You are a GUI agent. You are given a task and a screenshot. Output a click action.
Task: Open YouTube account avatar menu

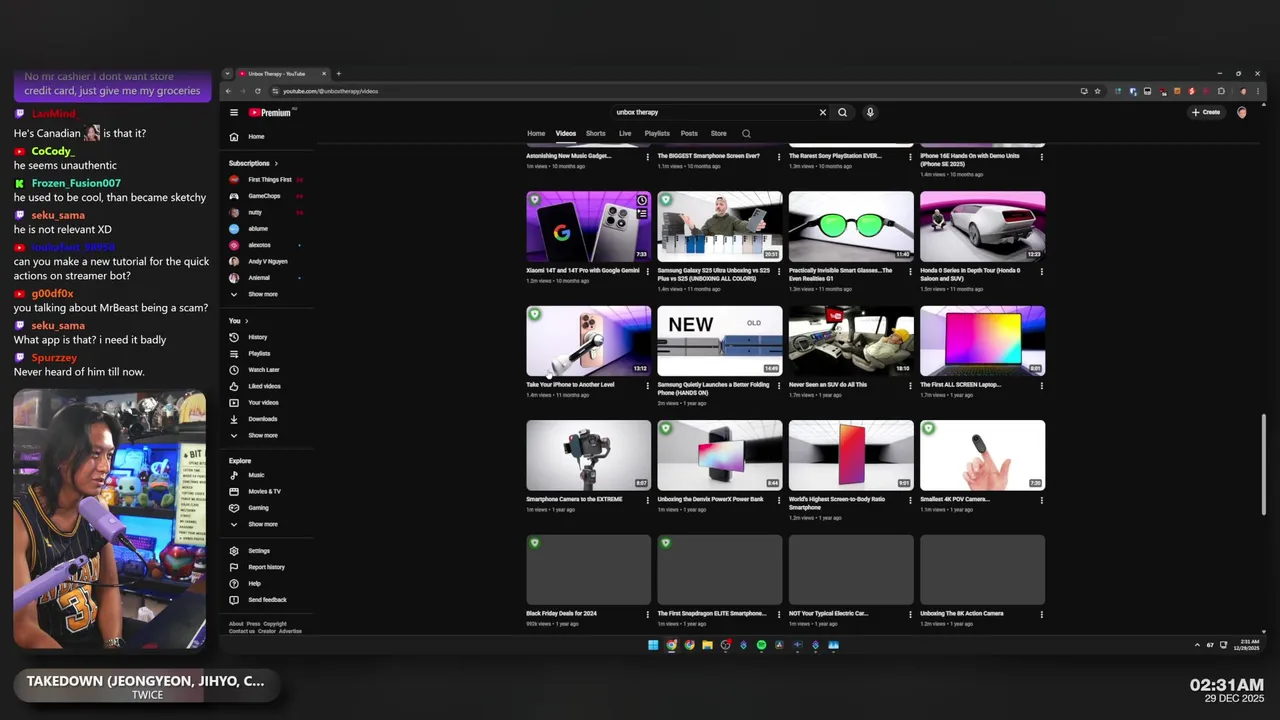1242,113
